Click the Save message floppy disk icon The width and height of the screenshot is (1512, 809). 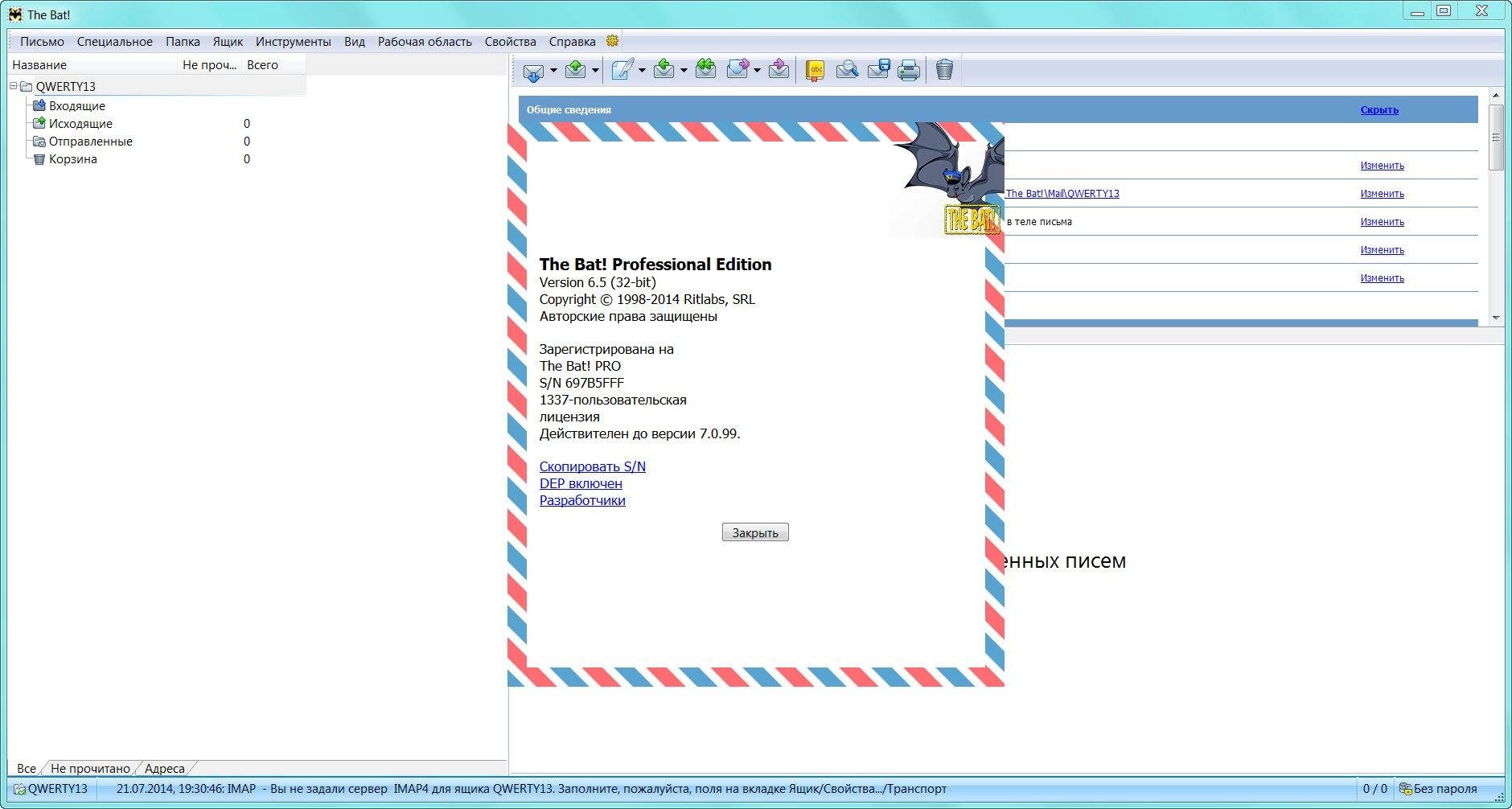click(x=878, y=70)
